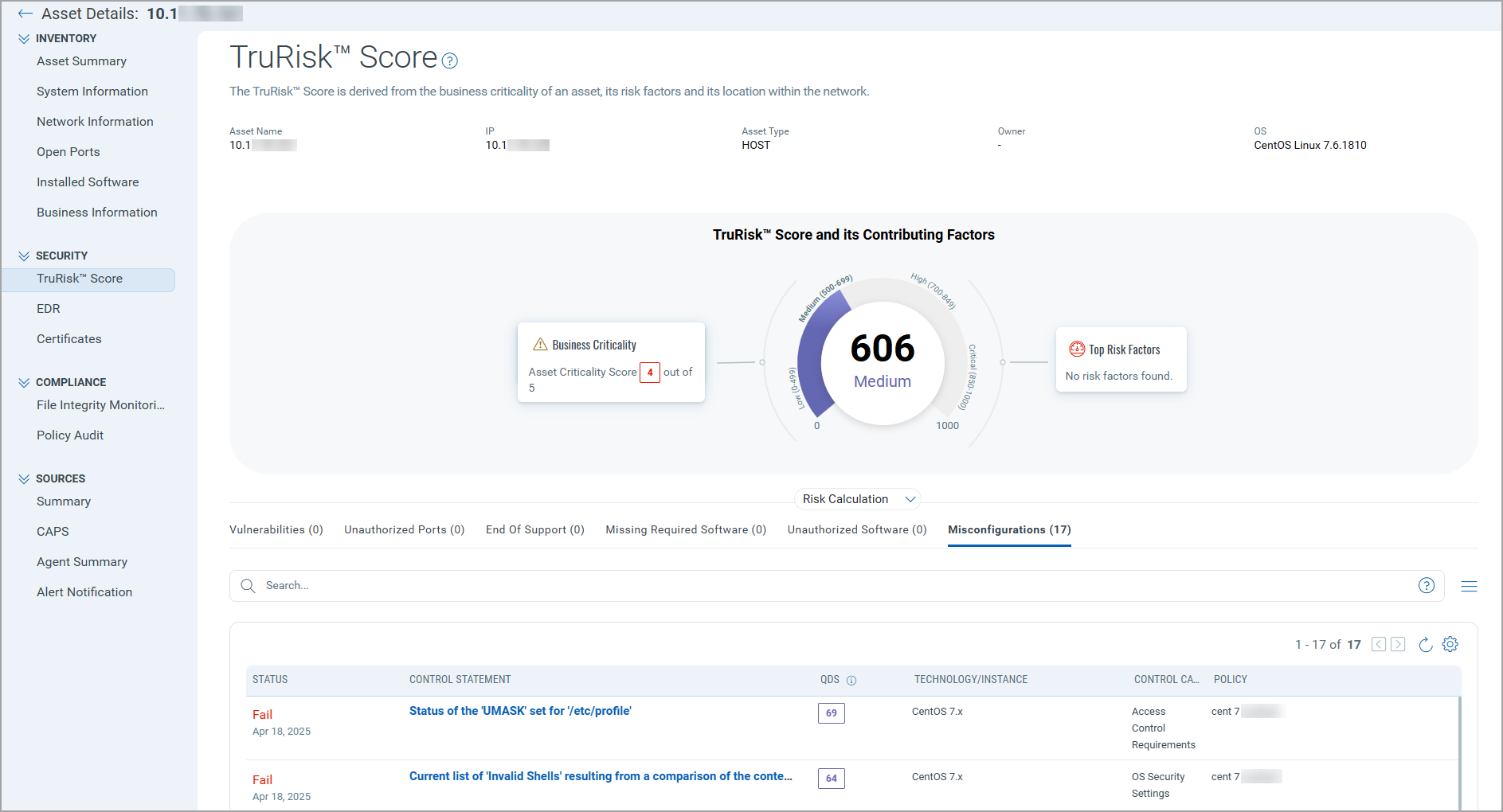Refresh the misconfigurations list
This screenshot has height=812, width=1503.
click(x=1426, y=644)
